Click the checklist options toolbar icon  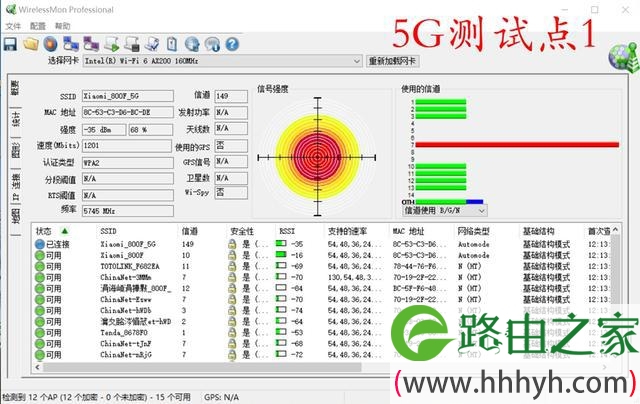pos(152,44)
